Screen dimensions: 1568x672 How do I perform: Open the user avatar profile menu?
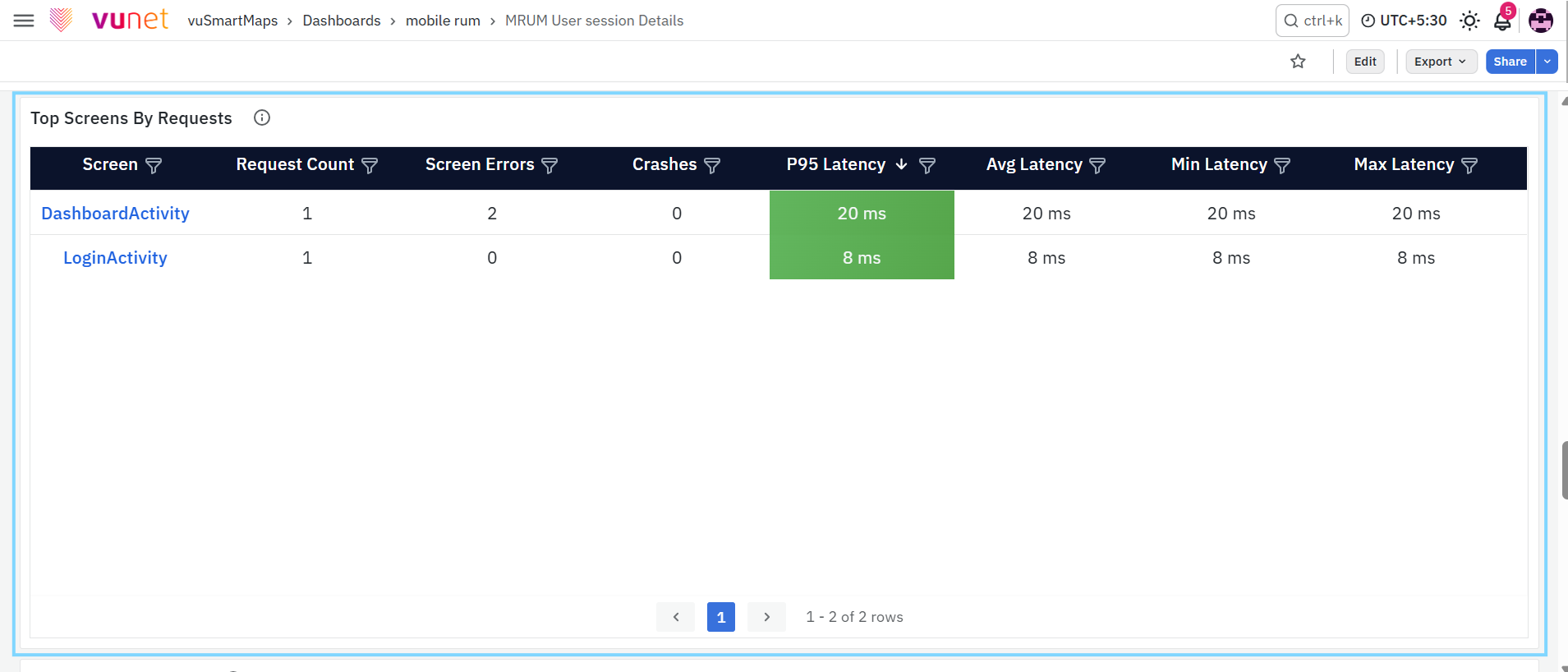pos(1540,21)
